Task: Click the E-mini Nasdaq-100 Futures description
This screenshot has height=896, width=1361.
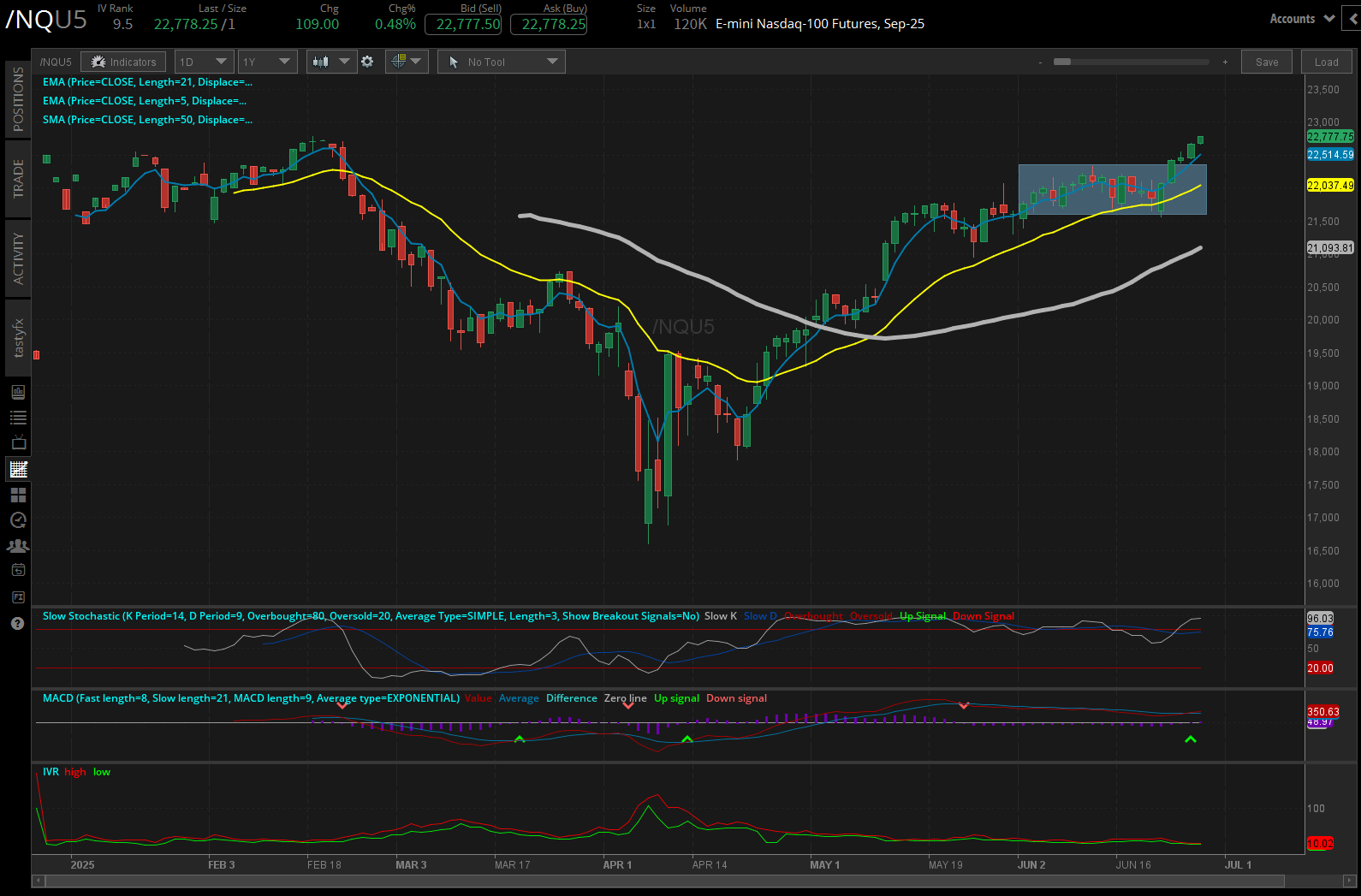Action: [820, 24]
